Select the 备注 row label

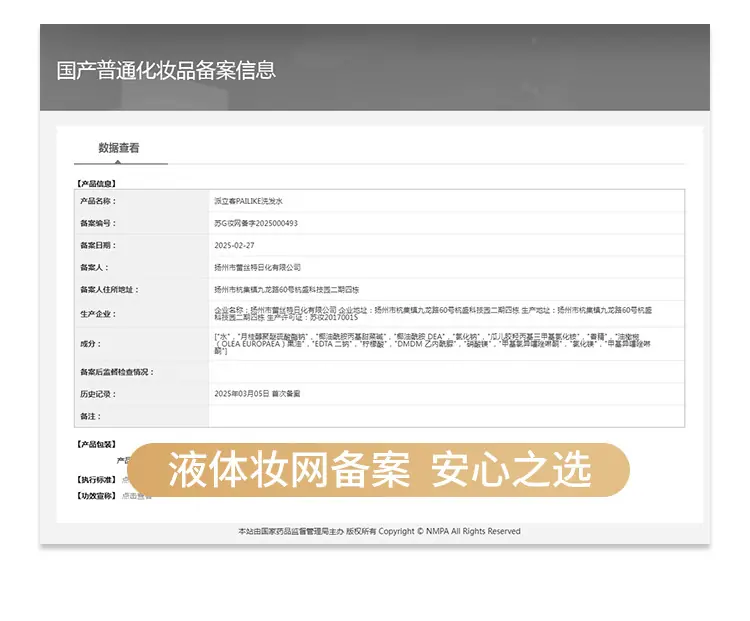tap(90, 416)
